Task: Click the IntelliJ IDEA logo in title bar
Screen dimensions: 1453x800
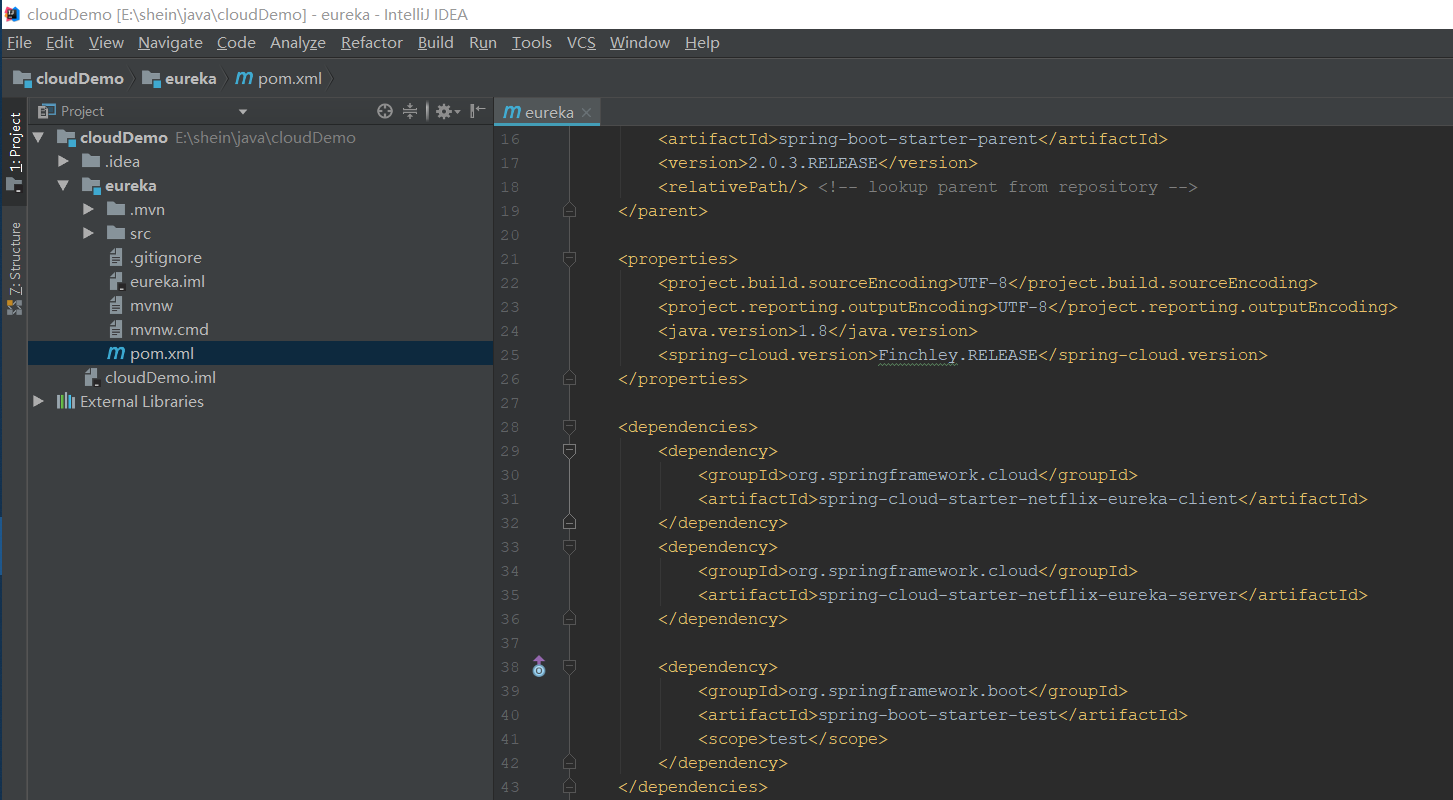Action: (x=12, y=14)
